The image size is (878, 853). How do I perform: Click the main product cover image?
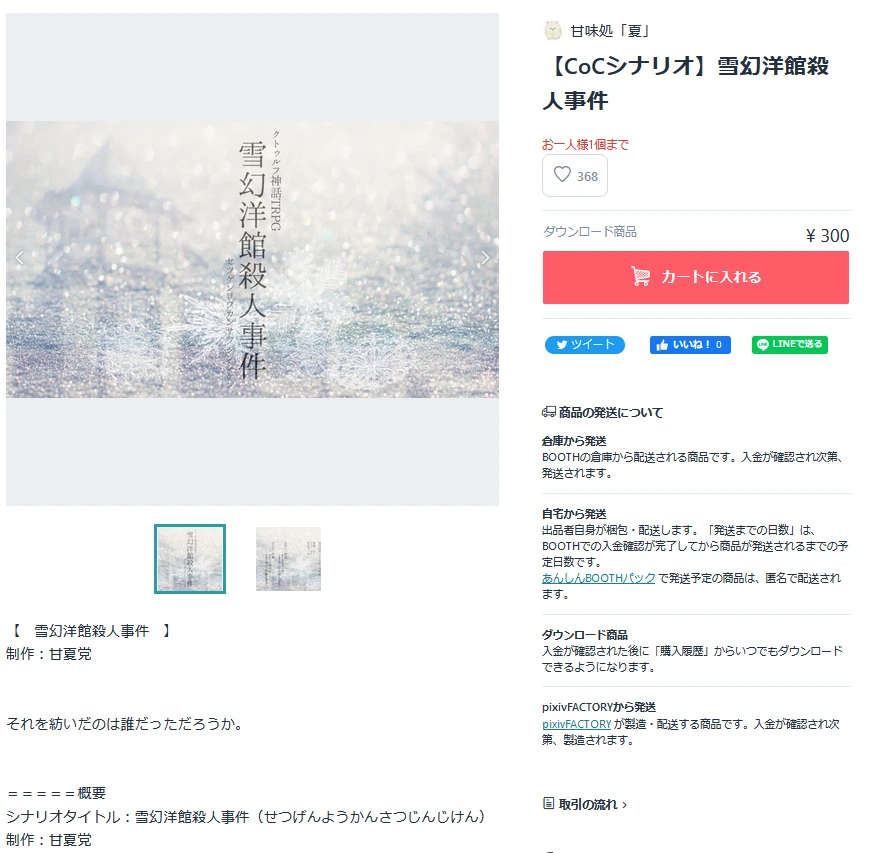(x=252, y=259)
